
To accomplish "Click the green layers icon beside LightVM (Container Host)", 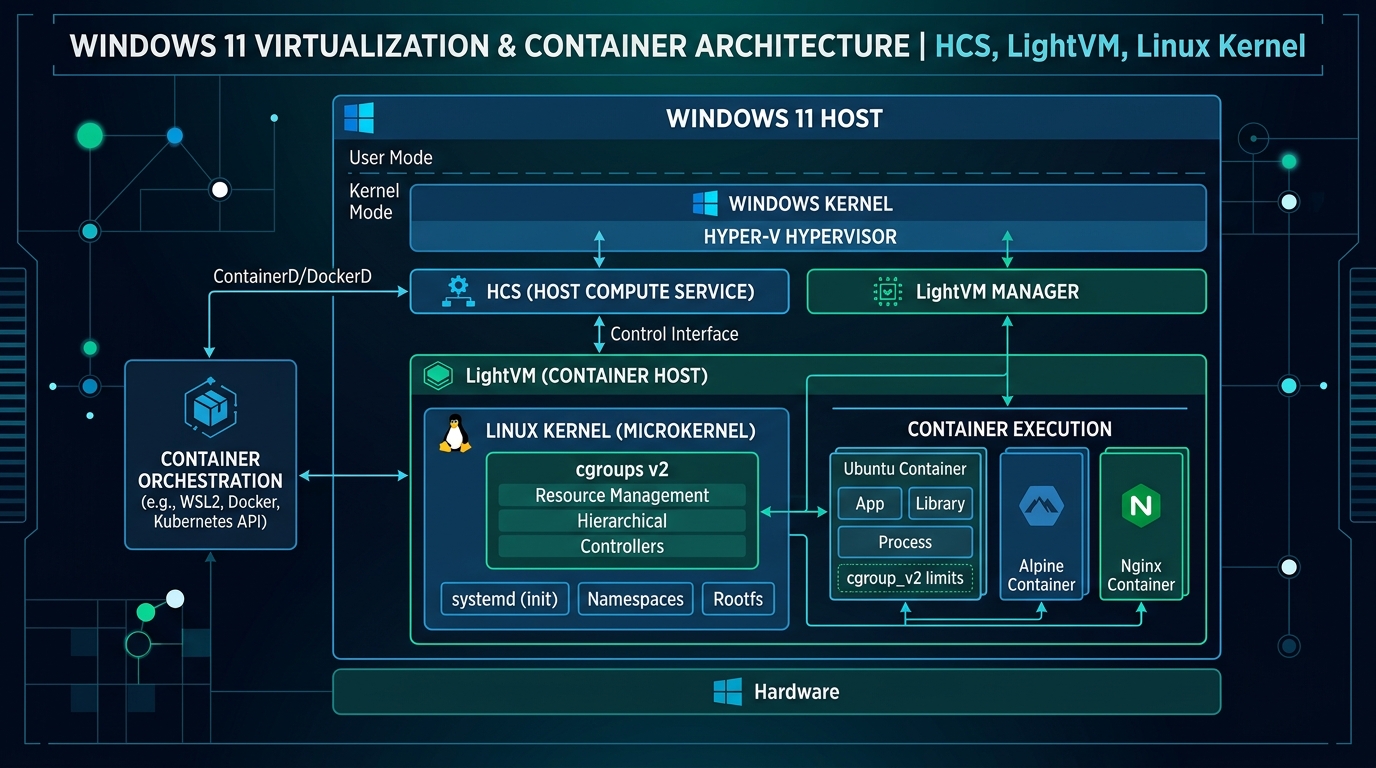I will pyautogui.click(x=439, y=376).
